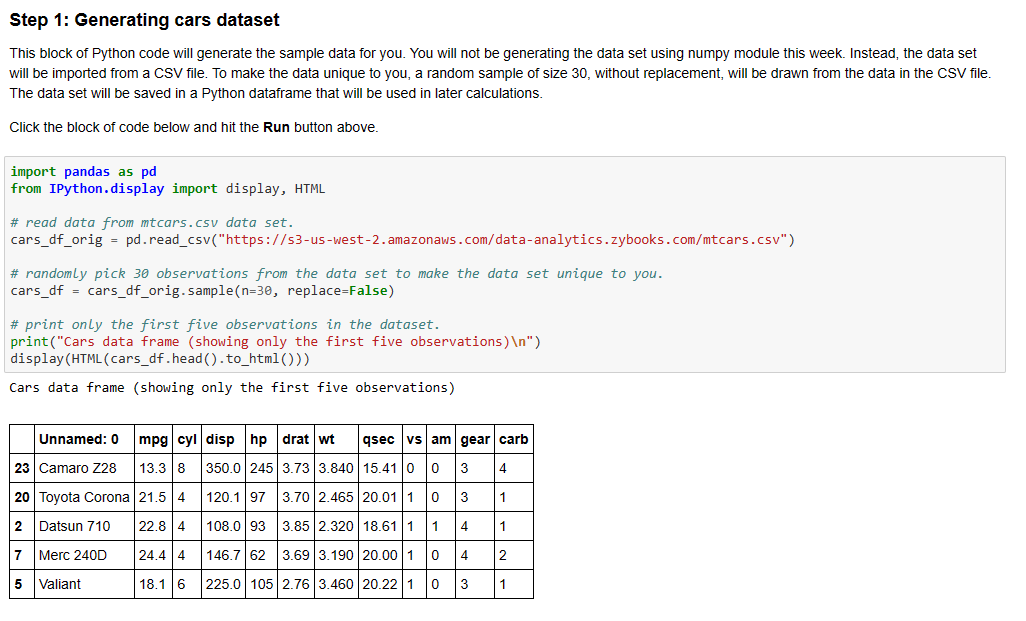Click the print statement code line
This screenshot has width=1026, height=621.
[275, 342]
